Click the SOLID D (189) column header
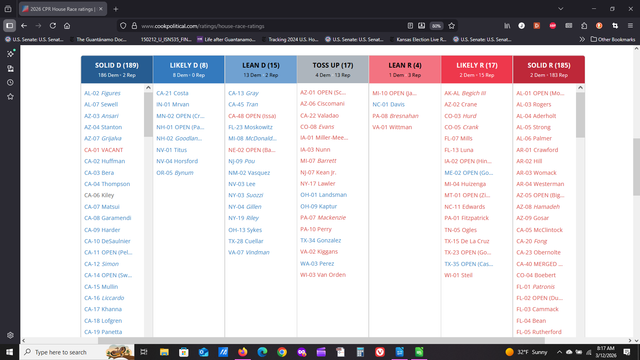This screenshot has width=640, height=360. click(117, 69)
